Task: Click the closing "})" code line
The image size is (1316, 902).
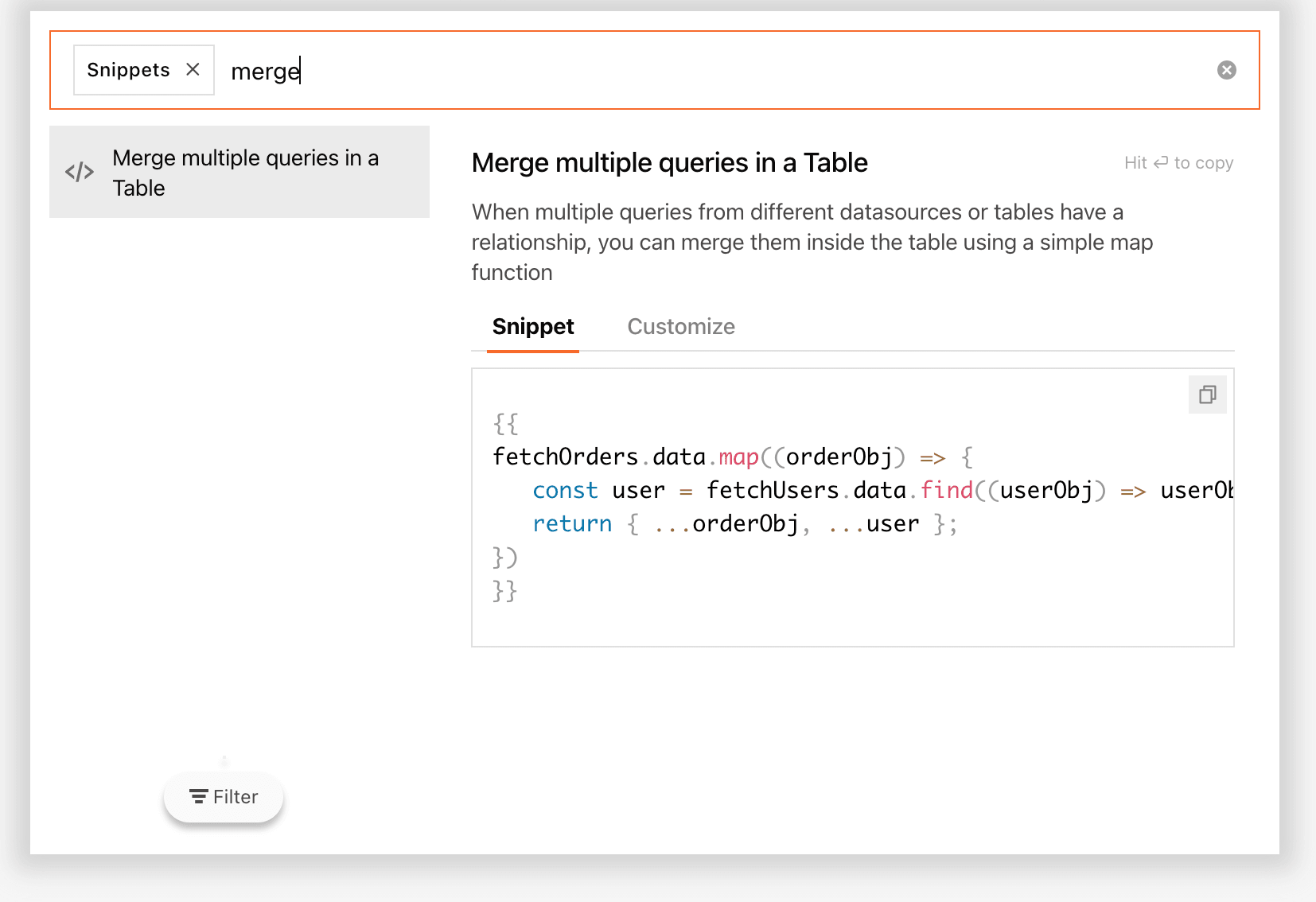Action: 505,557
